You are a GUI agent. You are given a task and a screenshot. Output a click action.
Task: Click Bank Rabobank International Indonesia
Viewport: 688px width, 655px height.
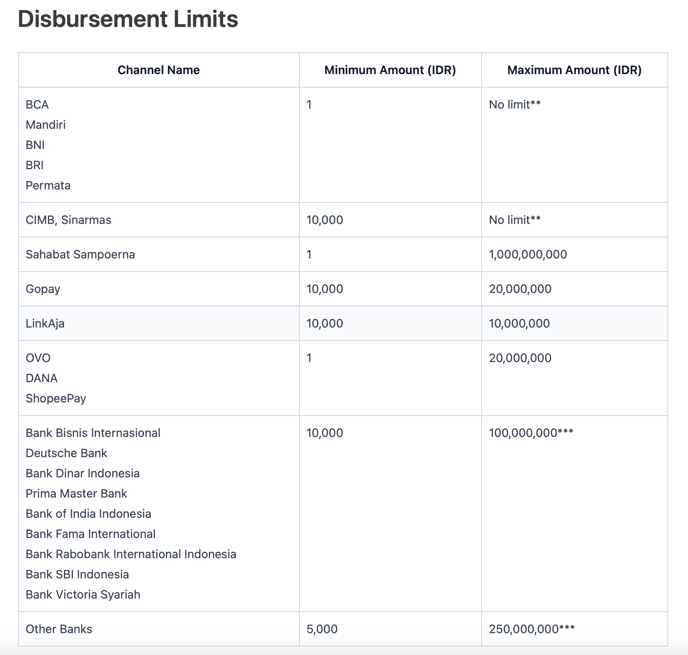click(131, 555)
